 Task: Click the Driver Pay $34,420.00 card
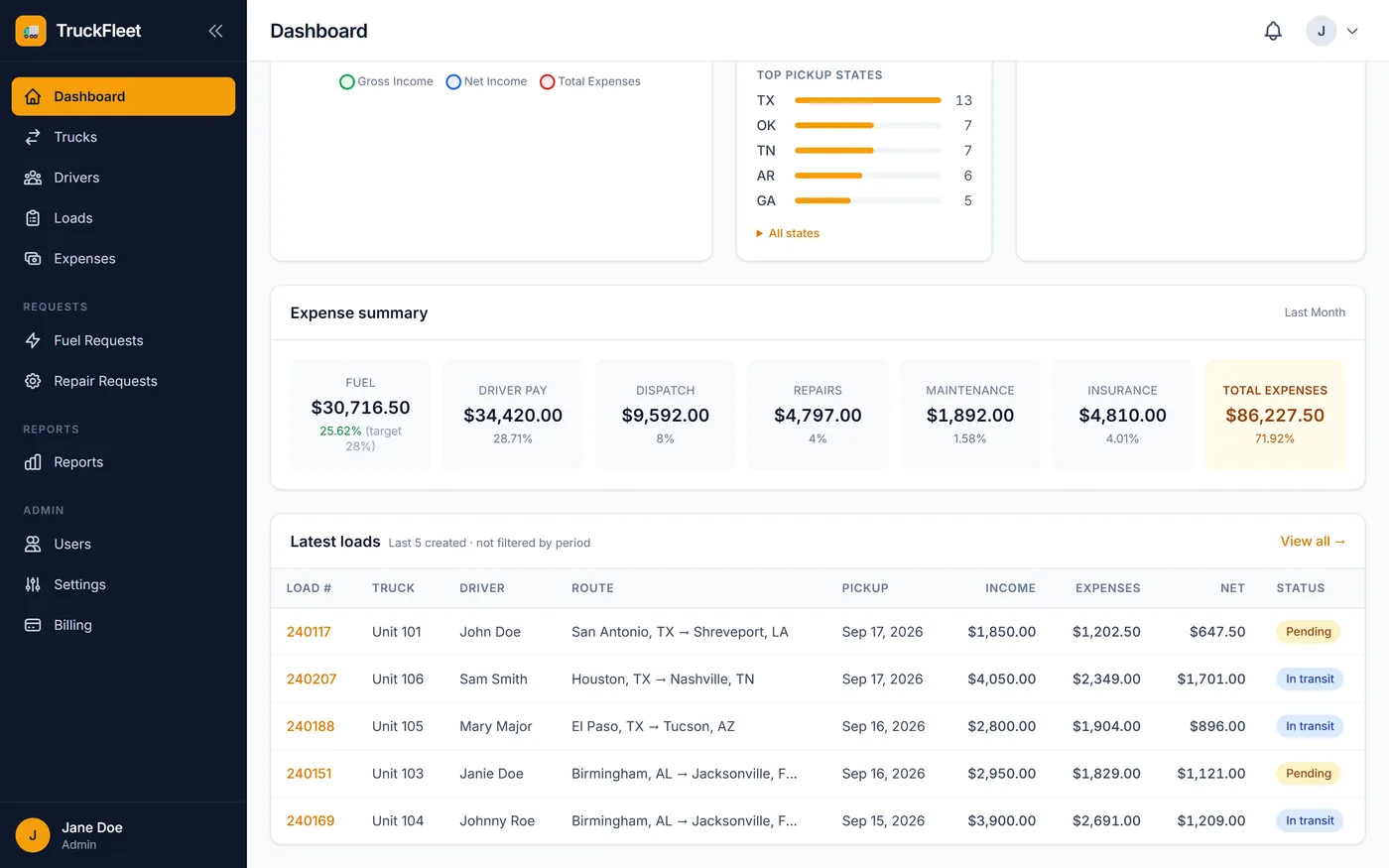tap(513, 414)
